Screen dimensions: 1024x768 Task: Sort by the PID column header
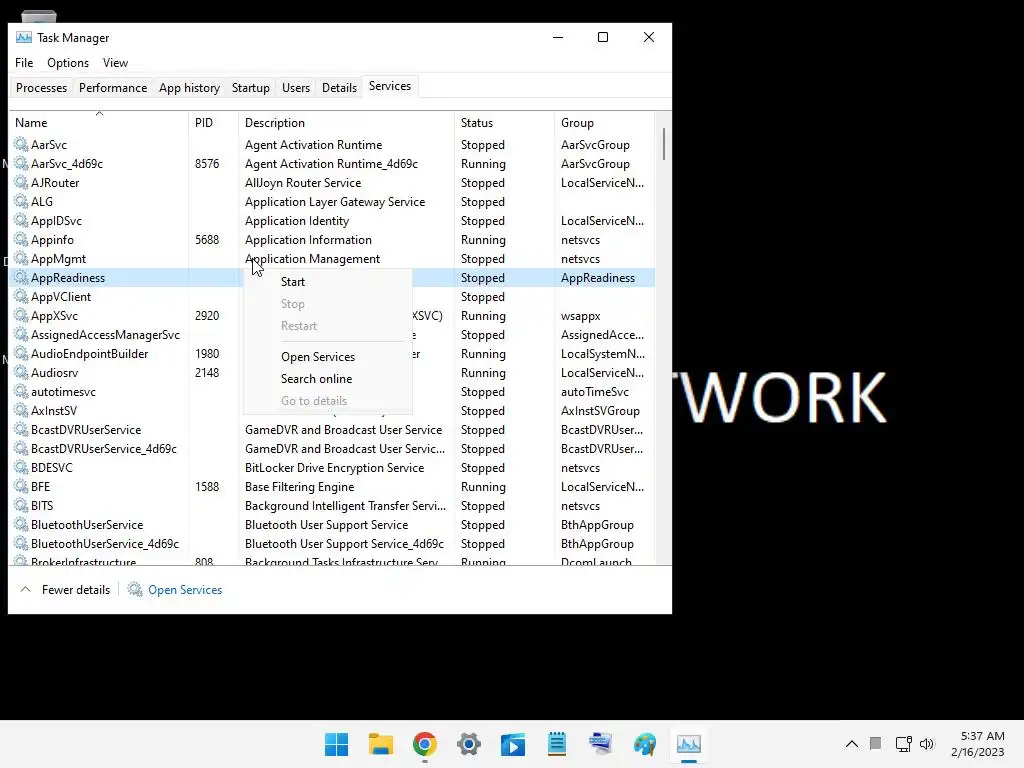pos(214,122)
